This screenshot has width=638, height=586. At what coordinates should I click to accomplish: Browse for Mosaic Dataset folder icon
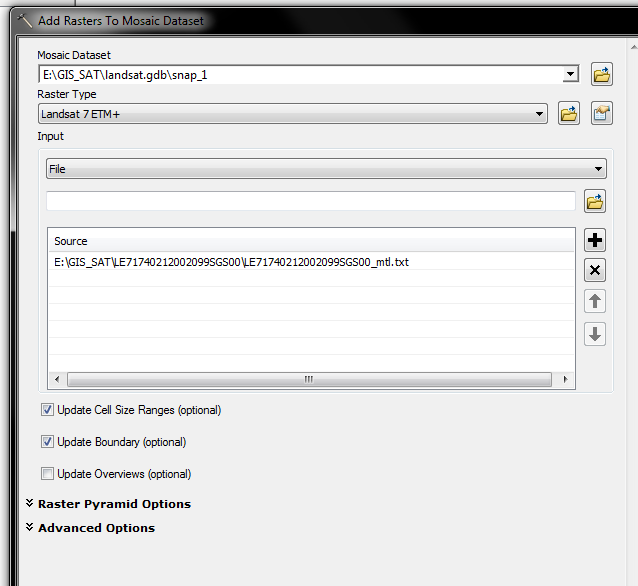[x=601, y=74]
